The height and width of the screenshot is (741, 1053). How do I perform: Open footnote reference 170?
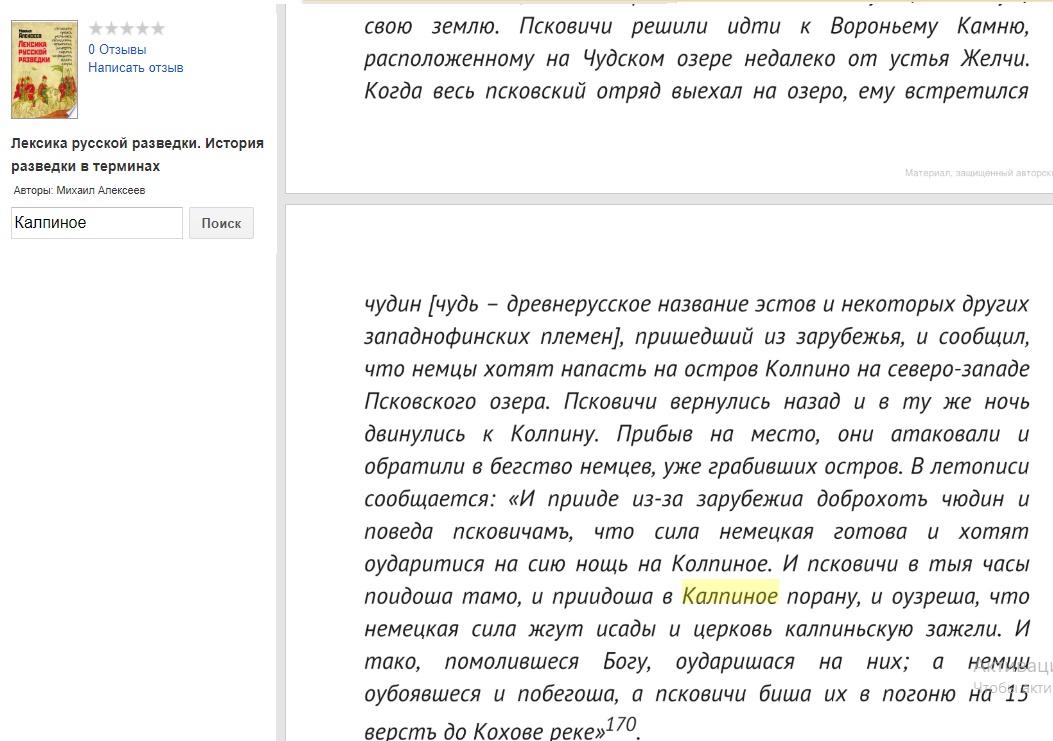point(620,725)
